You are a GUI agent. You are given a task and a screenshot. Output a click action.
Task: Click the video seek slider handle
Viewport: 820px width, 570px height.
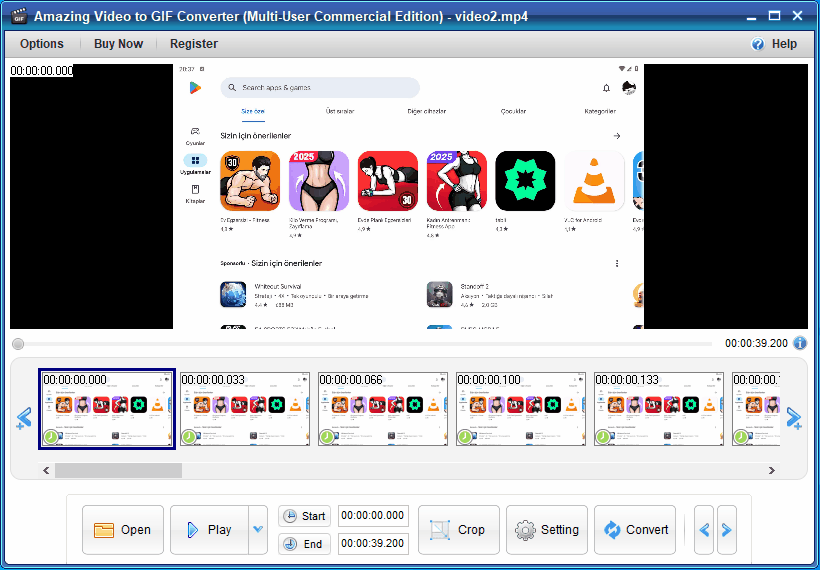point(18,344)
